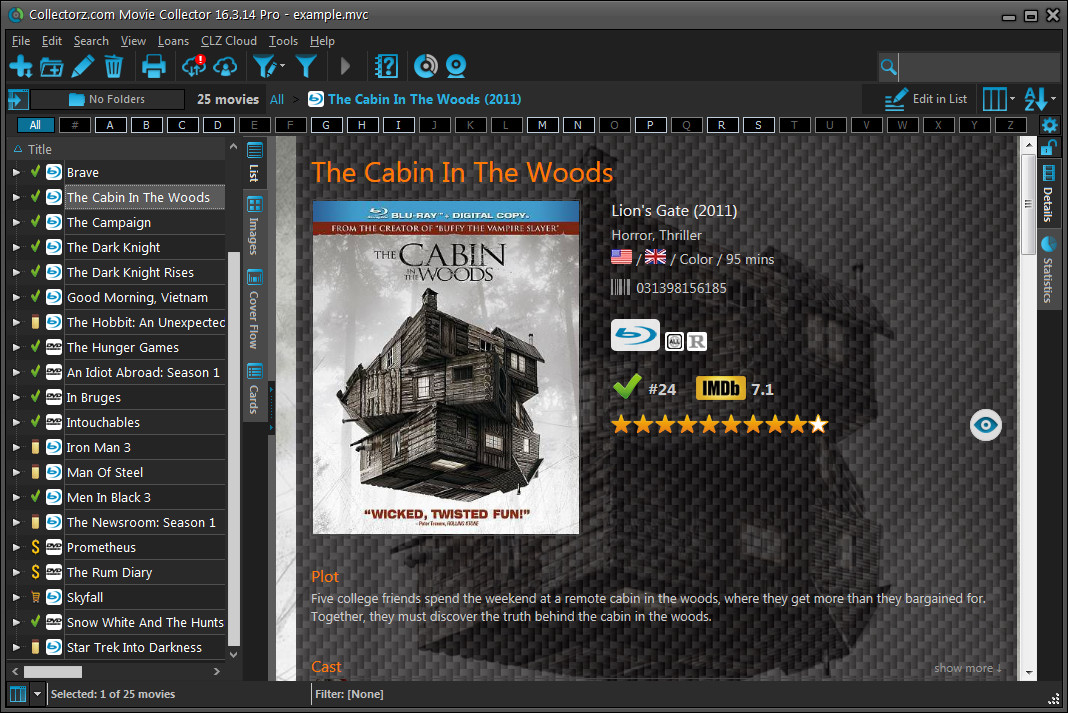Click the No Folders button

pyautogui.click(x=108, y=99)
